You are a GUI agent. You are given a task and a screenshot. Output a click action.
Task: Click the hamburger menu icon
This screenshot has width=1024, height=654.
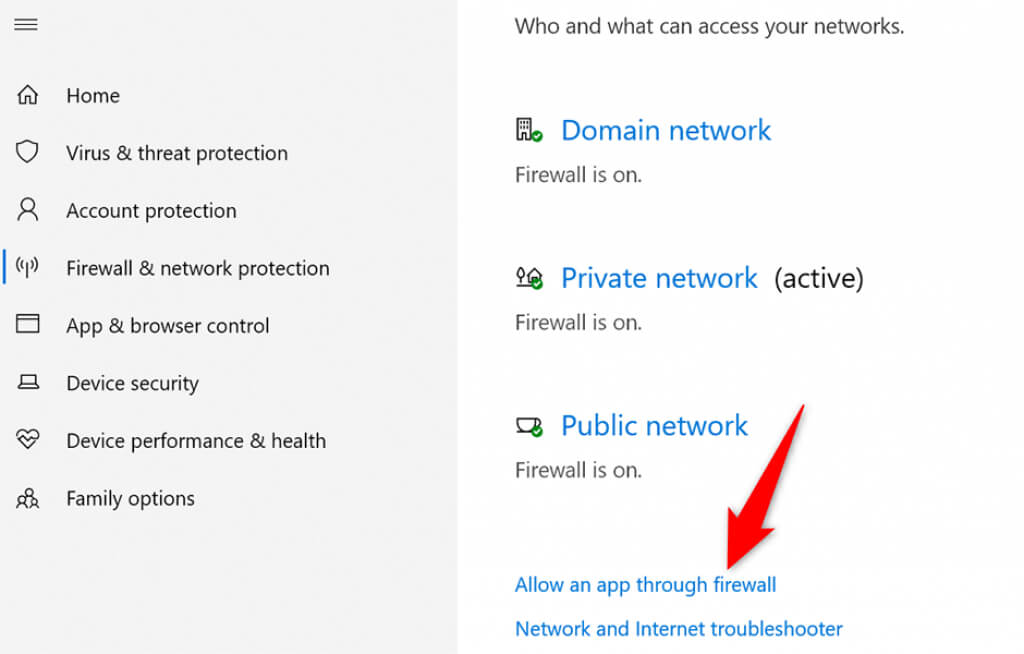(26, 25)
